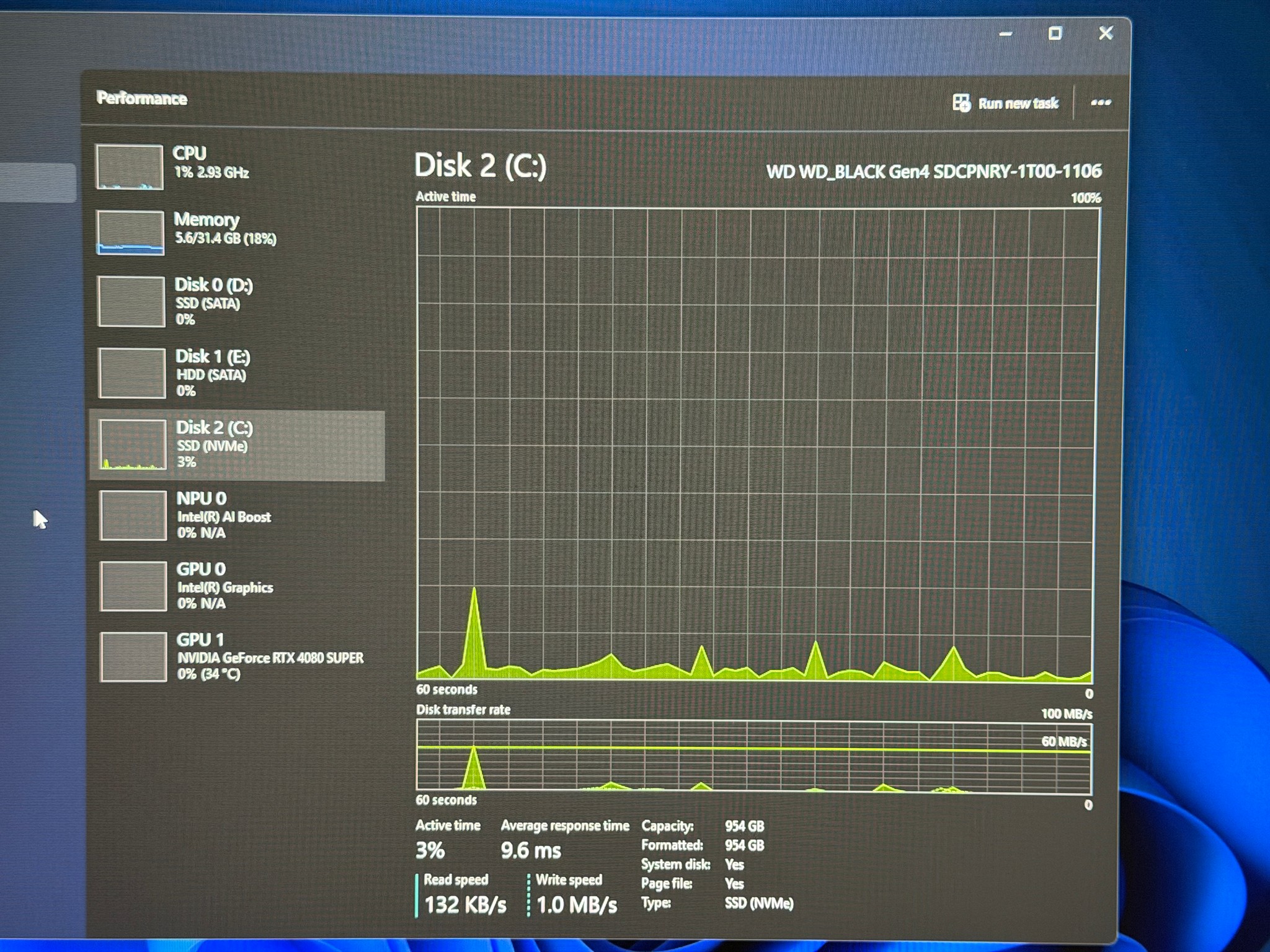The width and height of the screenshot is (1270, 952).
Task: Open the Disk 0 (D:) graph thumbnail
Action: click(x=131, y=301)
